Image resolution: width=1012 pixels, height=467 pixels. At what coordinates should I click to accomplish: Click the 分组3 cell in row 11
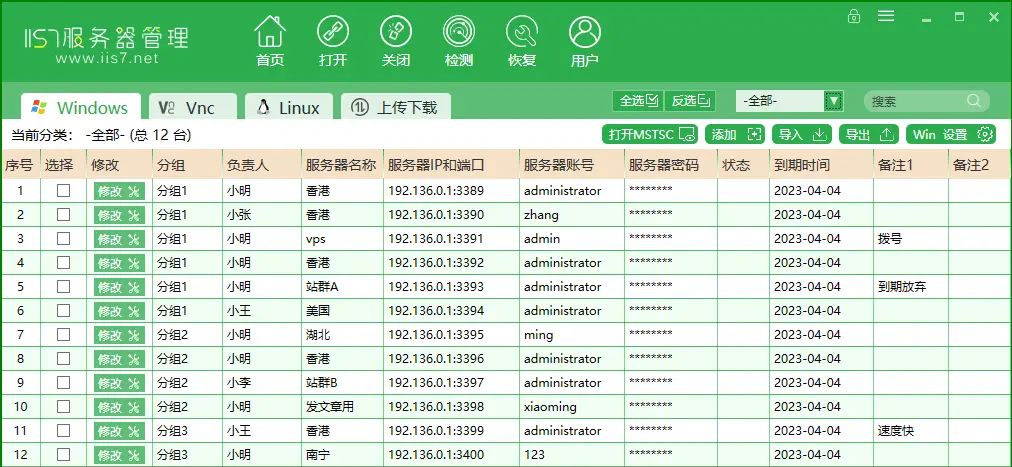coord(187,431)
